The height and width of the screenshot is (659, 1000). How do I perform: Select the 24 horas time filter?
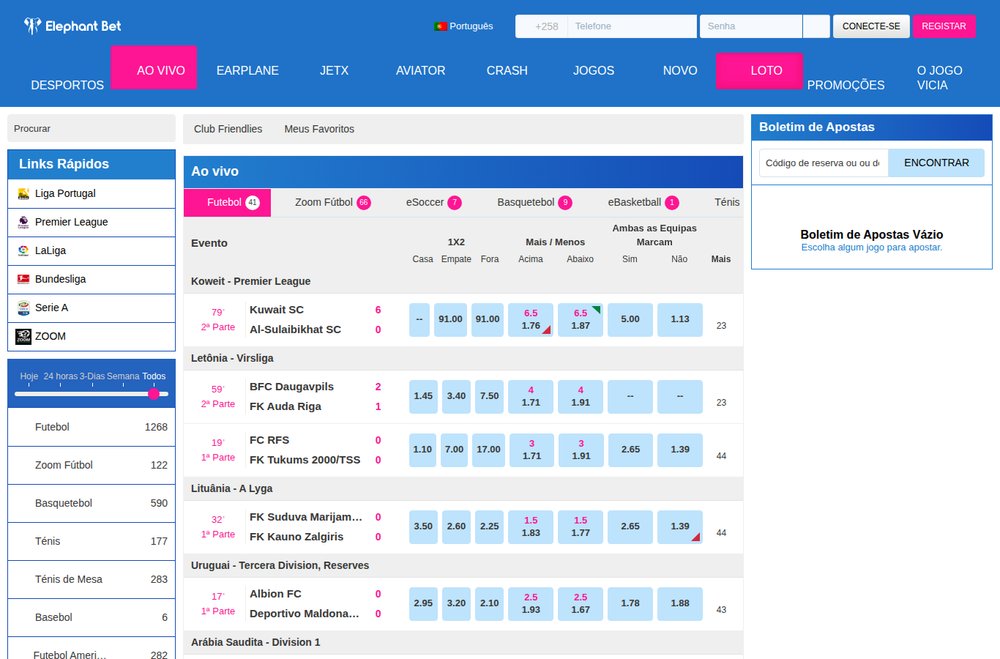61,376
